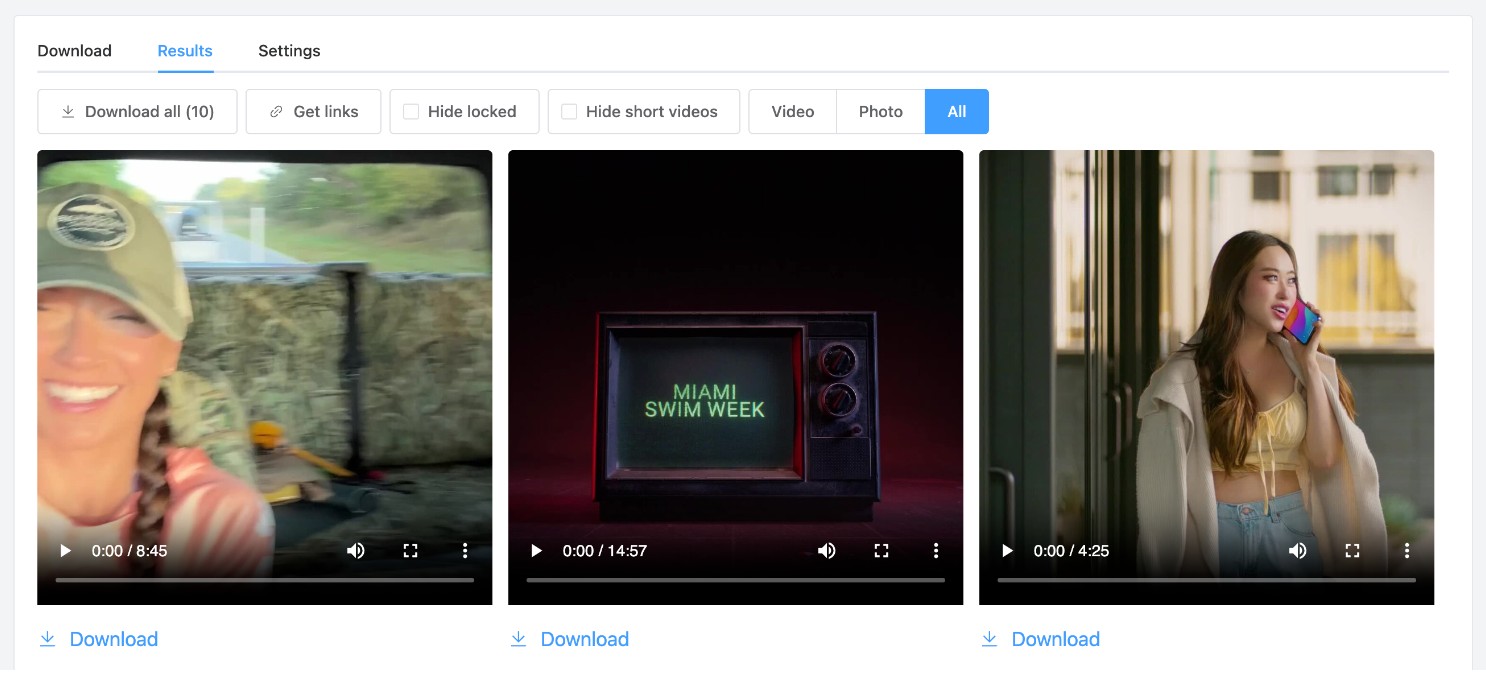
Task: Download the Miami Swim Week video
Action: 569,639
